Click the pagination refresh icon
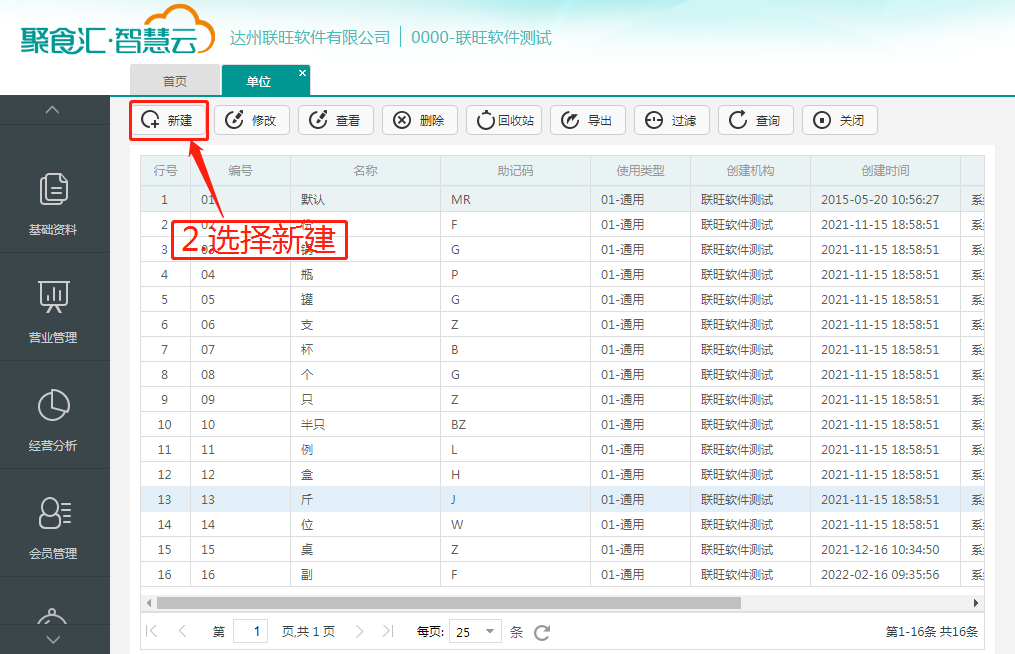1015x654 pixels. coord(542,632)
